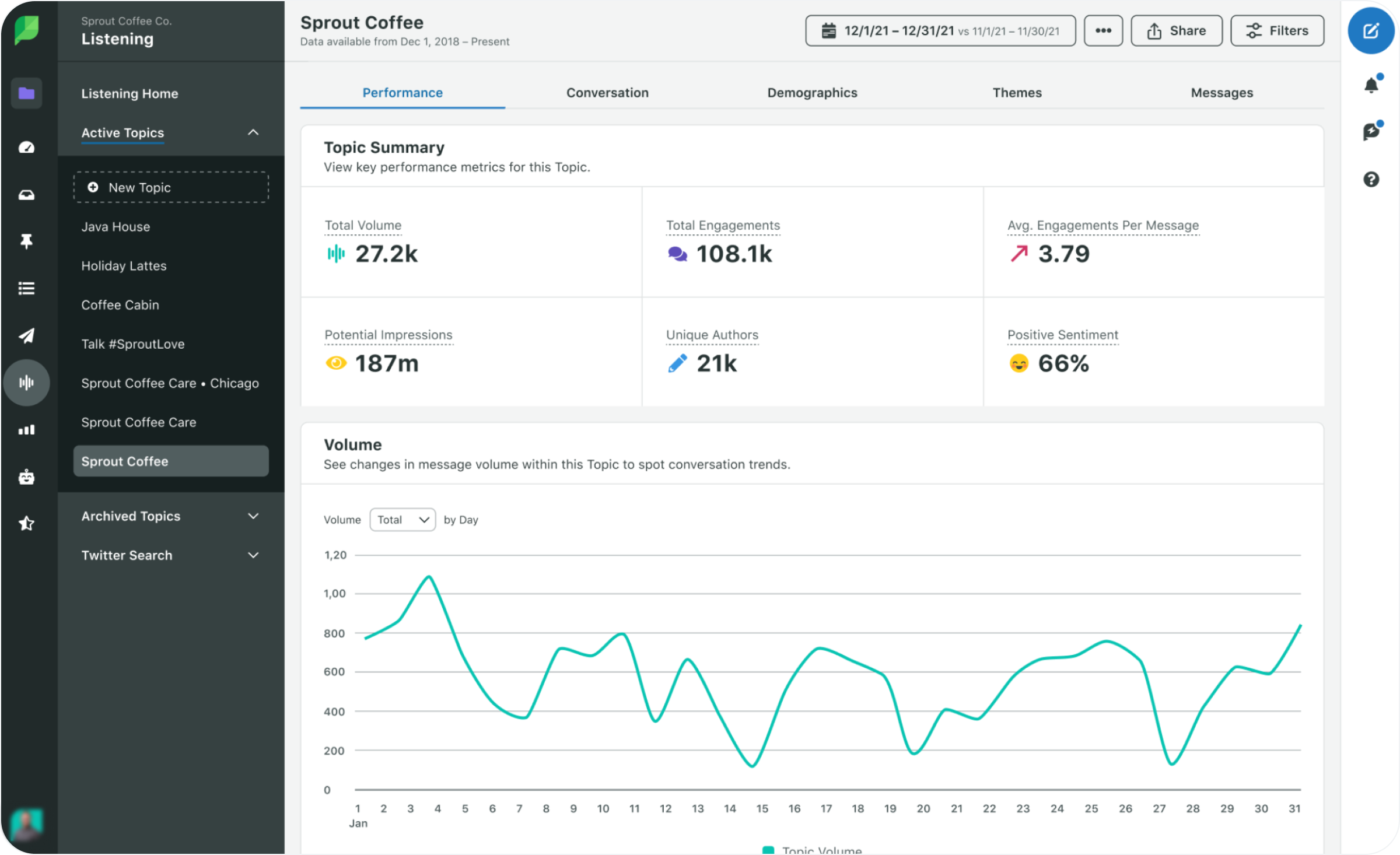Expand the Archived Topics section
The width and height of the screenshot is (1400, 855).
[x=253, y=516]
